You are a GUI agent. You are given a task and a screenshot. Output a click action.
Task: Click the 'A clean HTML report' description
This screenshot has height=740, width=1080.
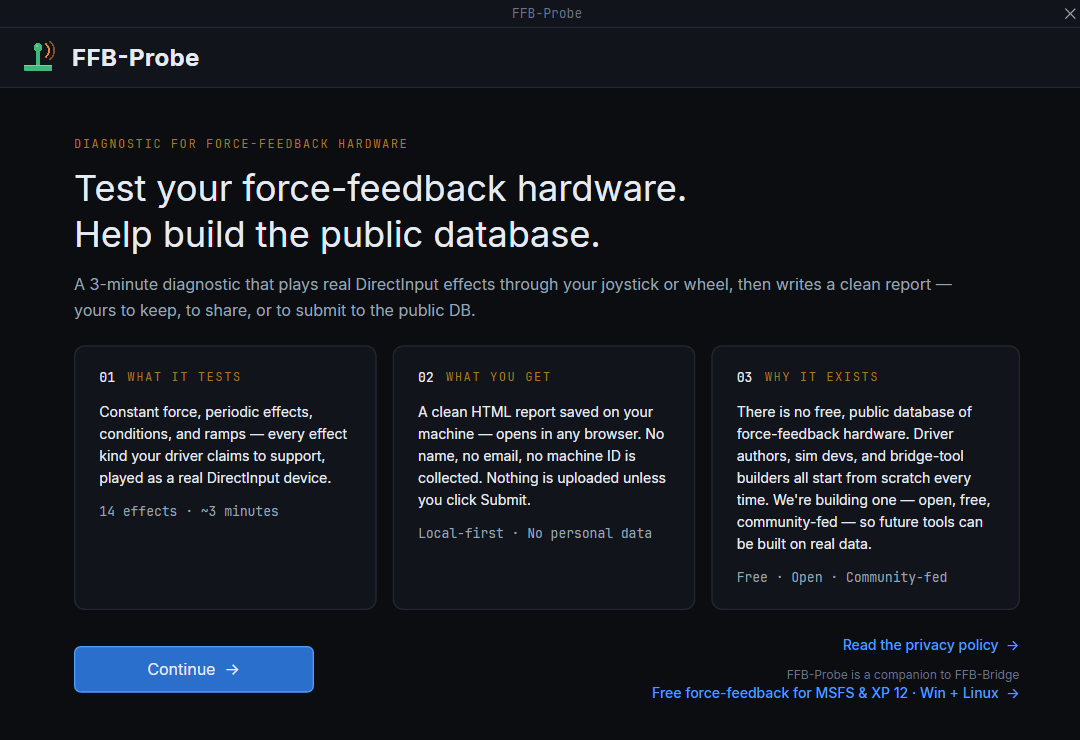click(x=542, y=456)
